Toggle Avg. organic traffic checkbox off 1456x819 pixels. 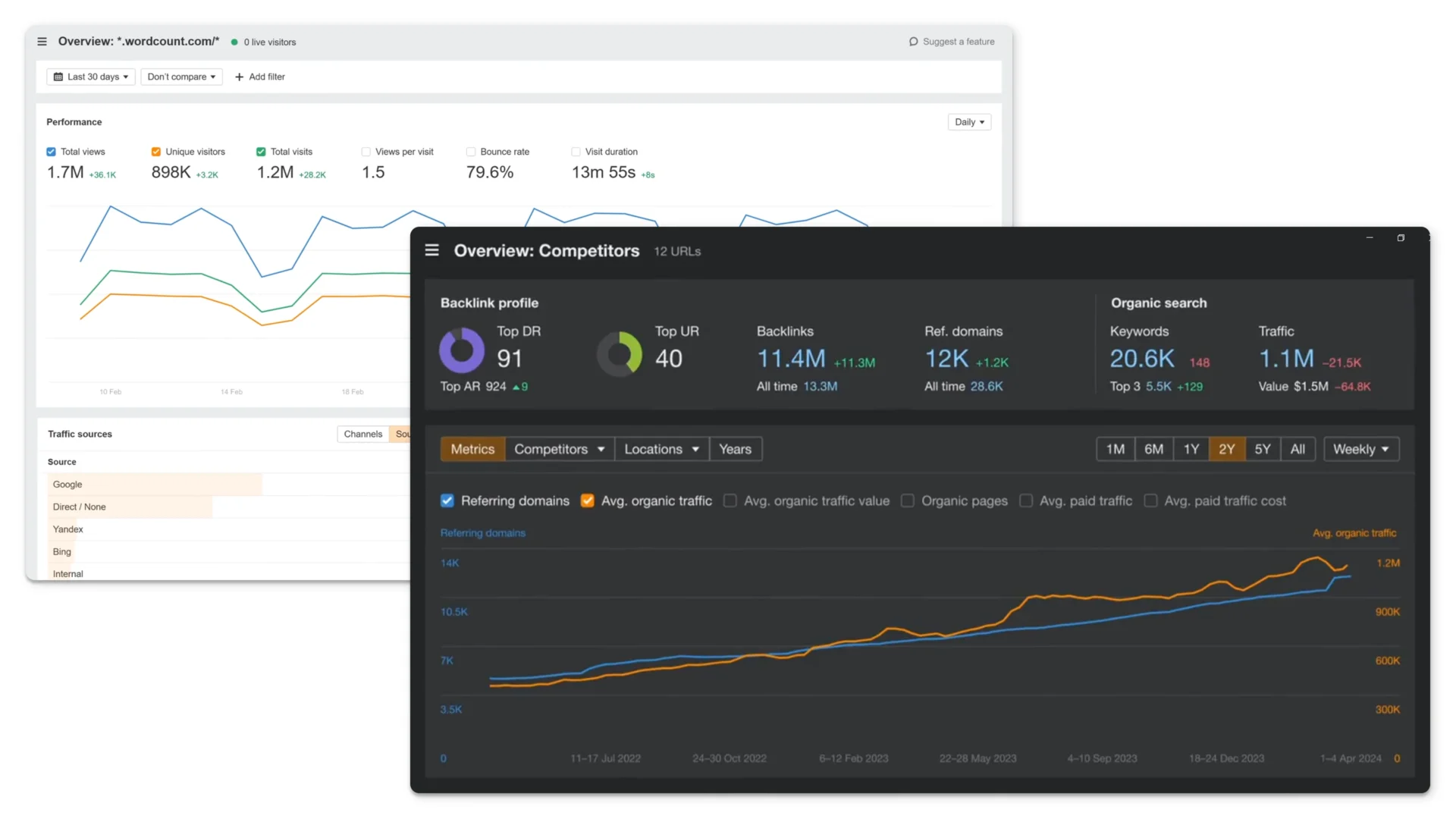587,500
